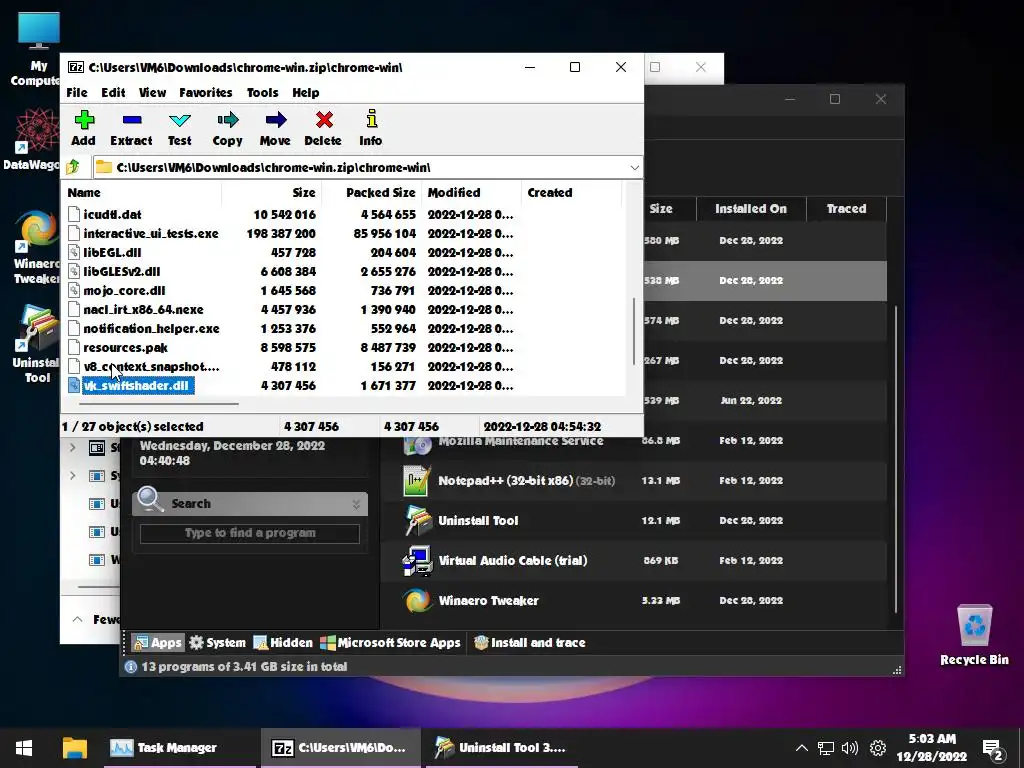Select Mozilla Maintenance Service icon

click(417, 445)
